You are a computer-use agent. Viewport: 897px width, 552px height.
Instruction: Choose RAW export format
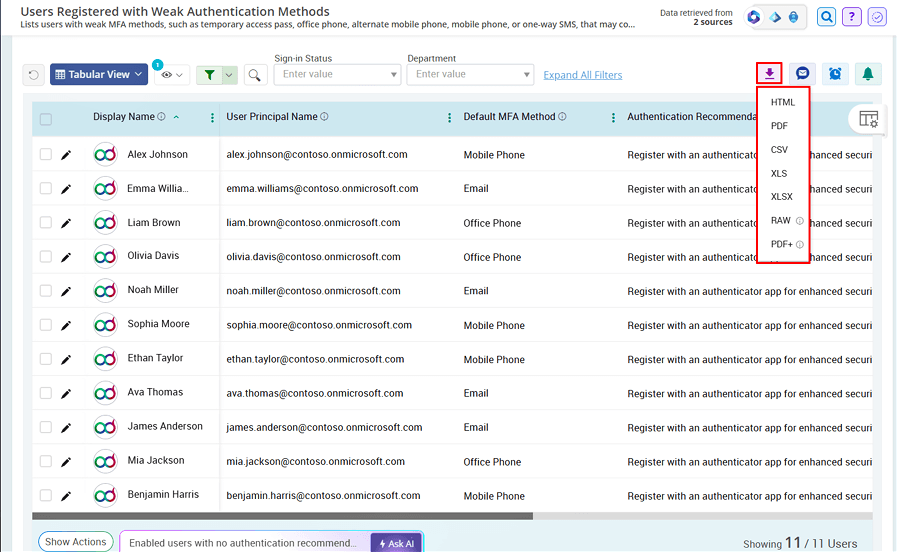(x=783, y=221)
